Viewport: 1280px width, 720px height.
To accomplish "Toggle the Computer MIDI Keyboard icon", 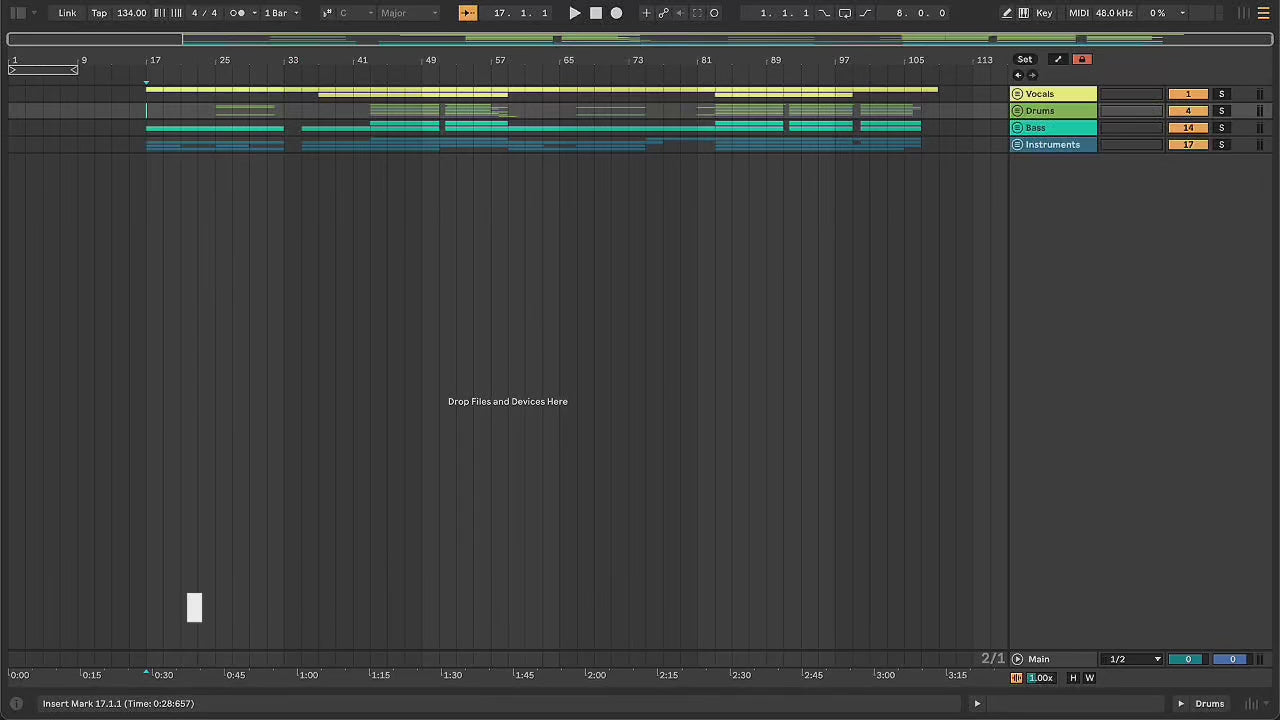I will pos(1023,13).
